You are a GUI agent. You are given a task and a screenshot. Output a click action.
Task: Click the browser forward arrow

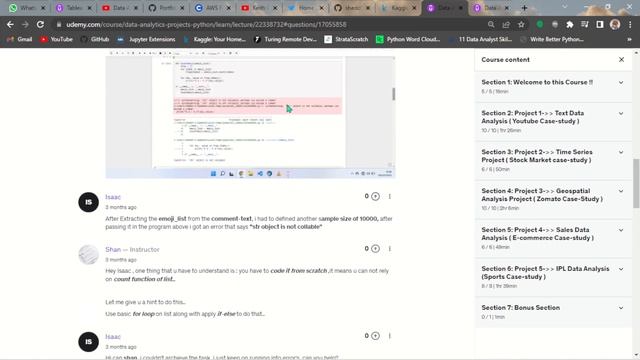pos(25,24)
